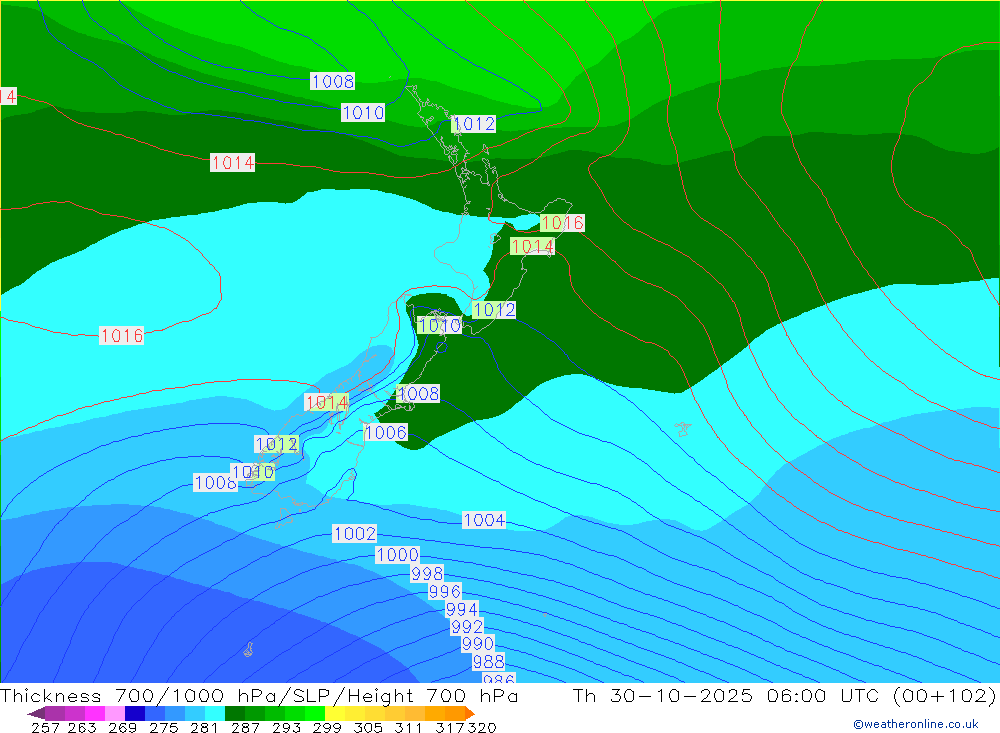Screen dimensions: 1000x733
Task: Click the 990 pressure label
Action: (x=478, y=644)
